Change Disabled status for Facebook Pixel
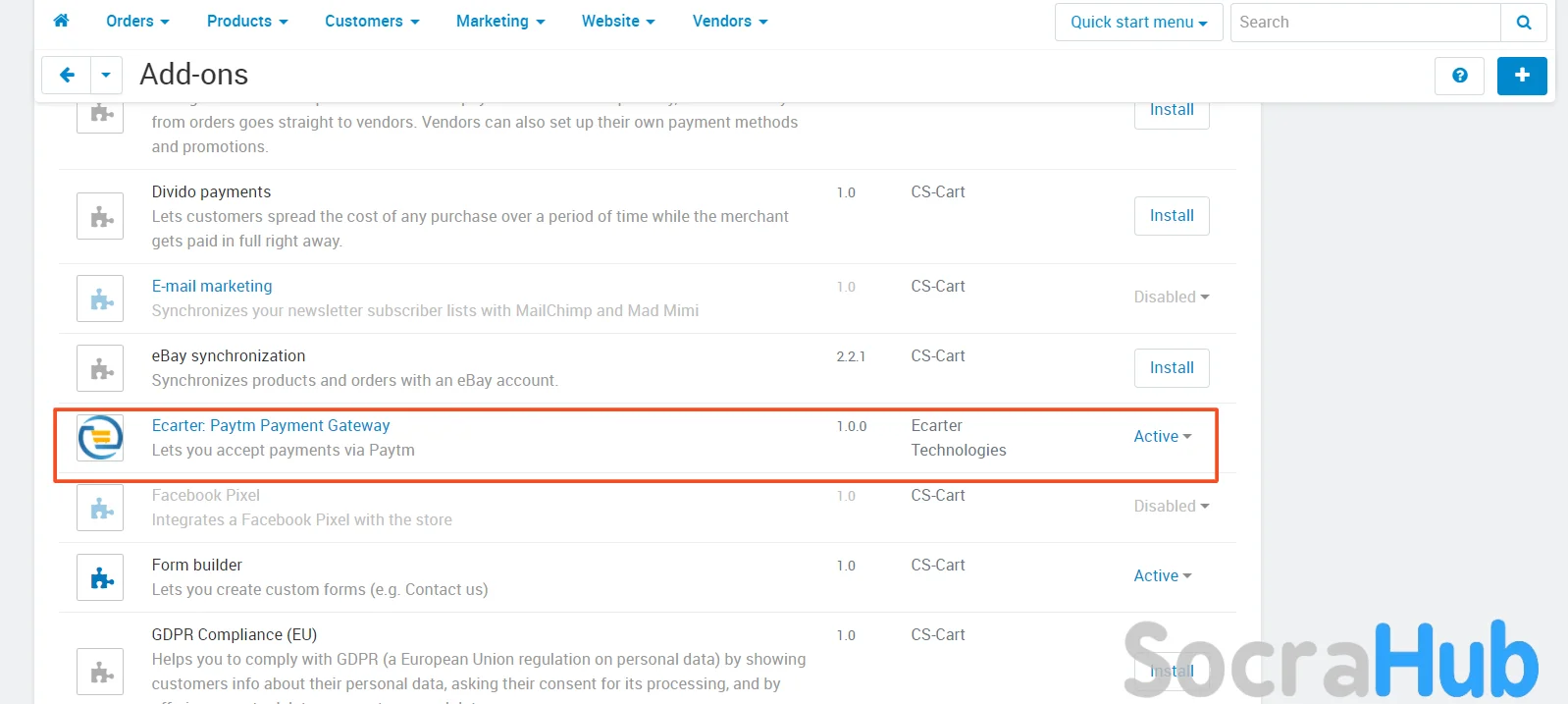1568x704 pixels. 1171,507
